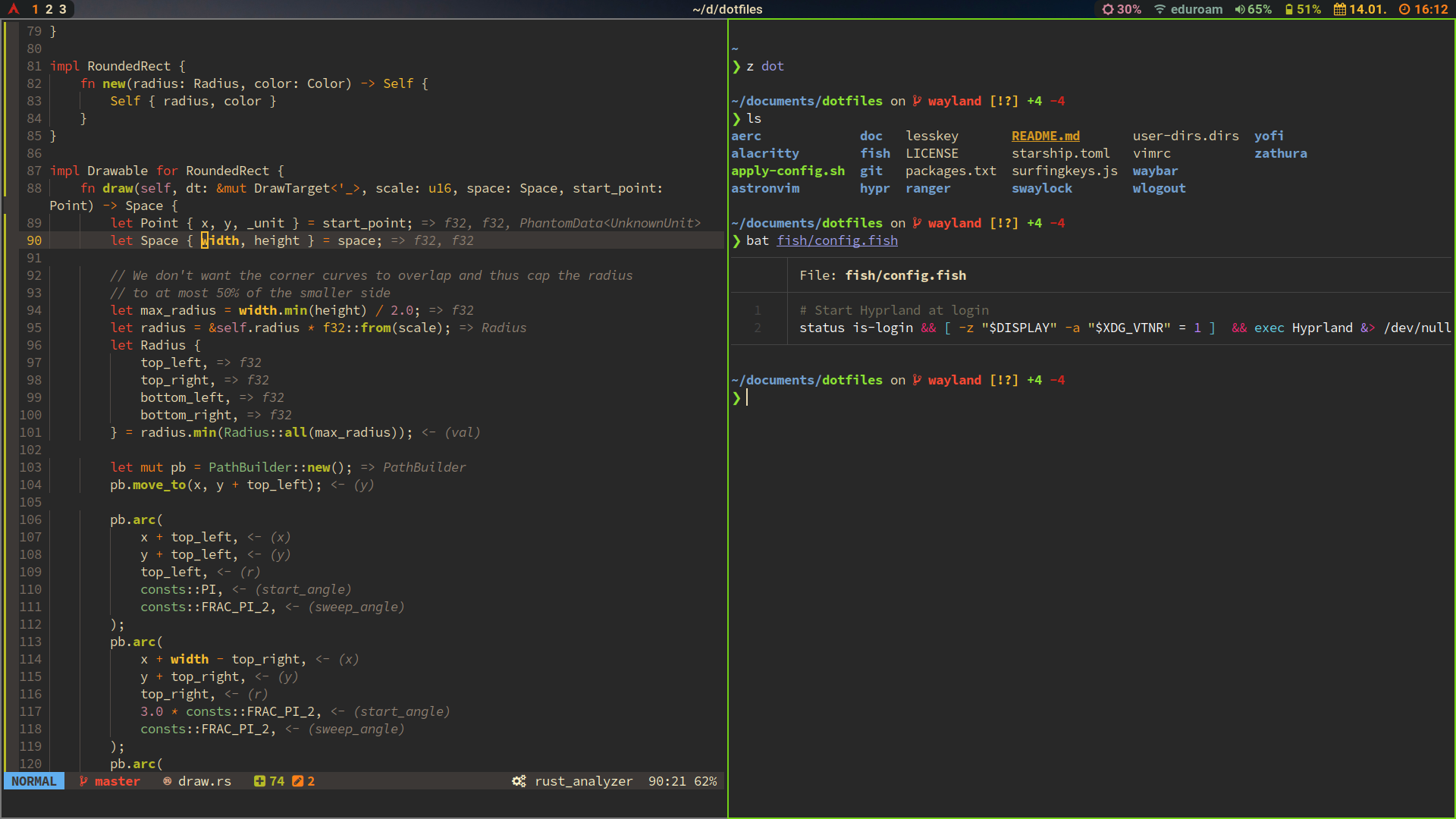1456x819 pixels.
Task: Click the Arch Linux logo in the bar
Action: 13,9
